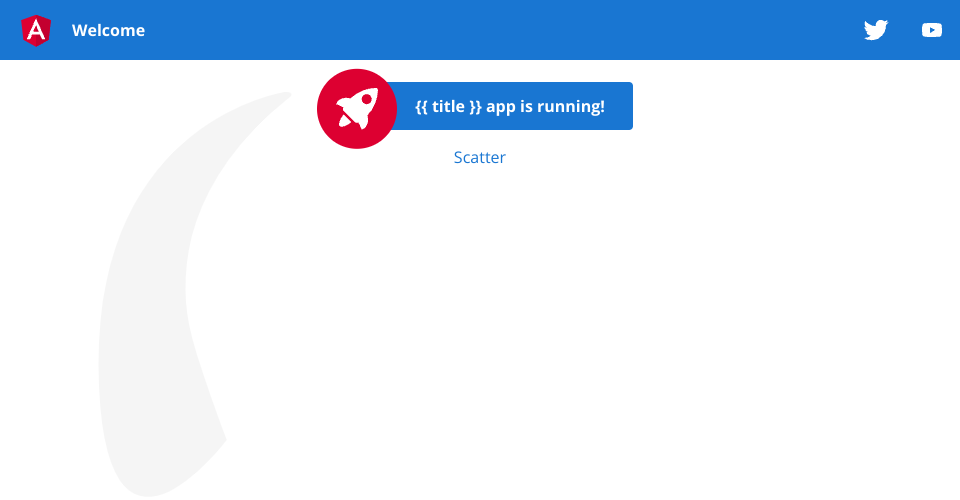Viewport: 960px width, 500px height.
Task: Click the porthole window on the rocket
Action: [x=366, y=99]
